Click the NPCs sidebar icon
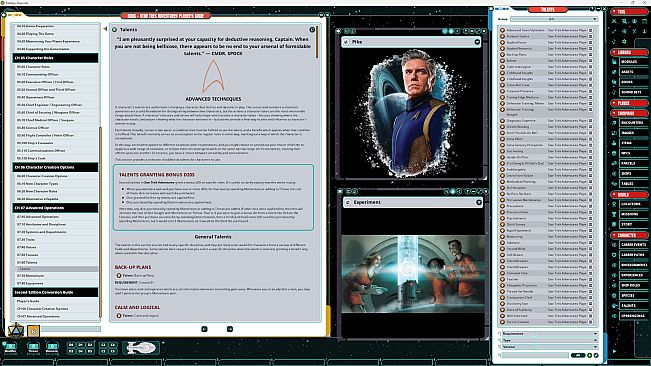 (614, 153)
